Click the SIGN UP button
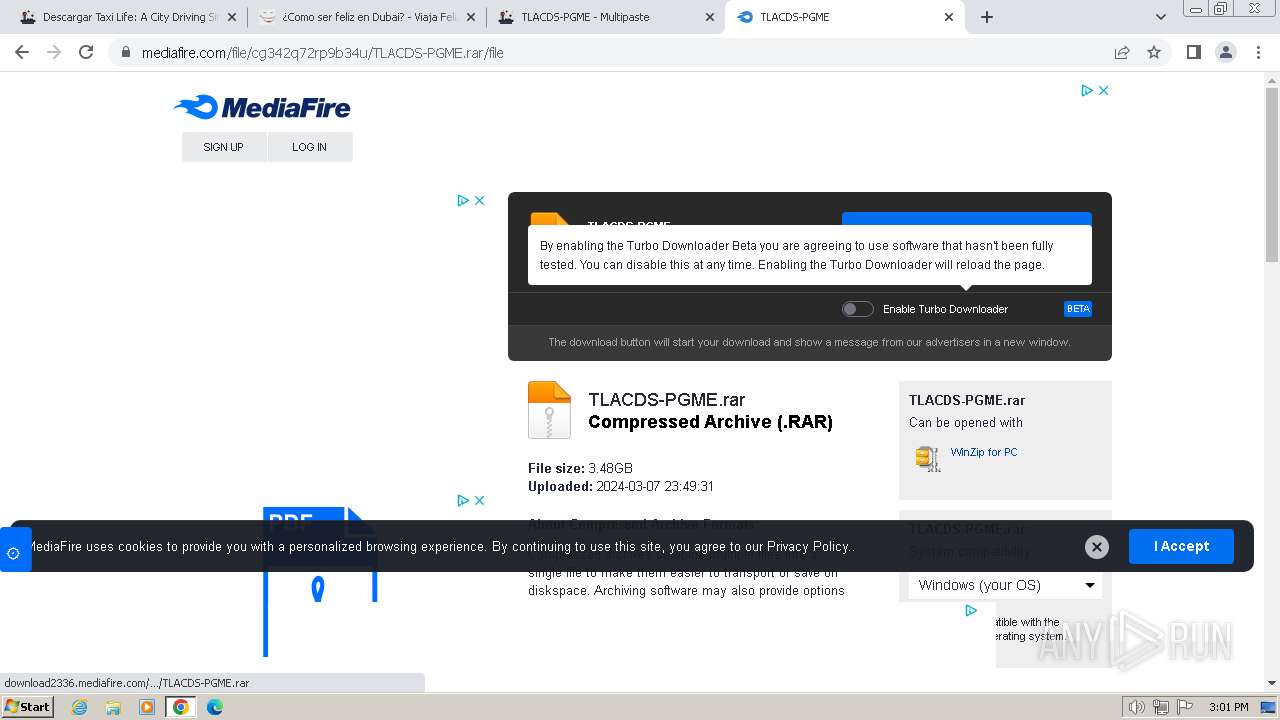 coord(224,147)
